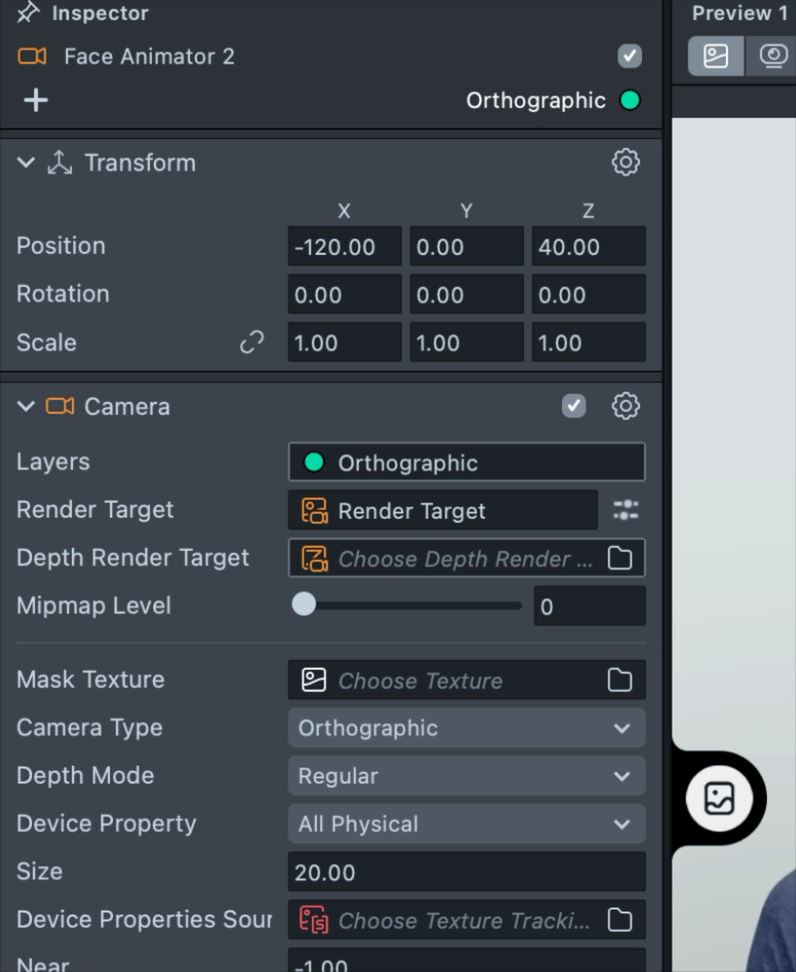796x972 pixels.
Task: Click the add component plus icon
Action: tap(36, 100)
